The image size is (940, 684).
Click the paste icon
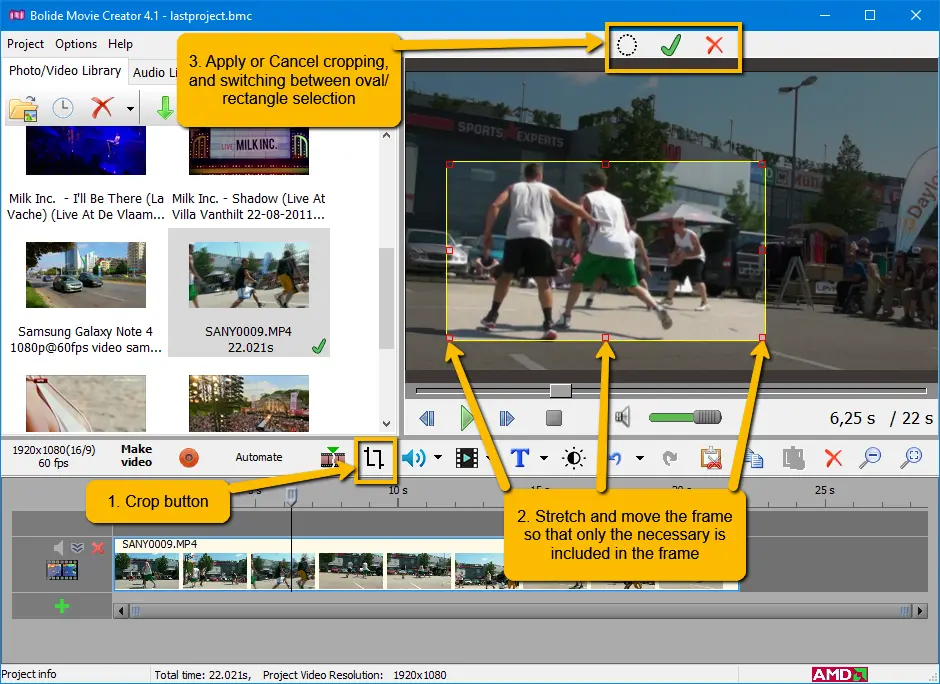[793, 458]
